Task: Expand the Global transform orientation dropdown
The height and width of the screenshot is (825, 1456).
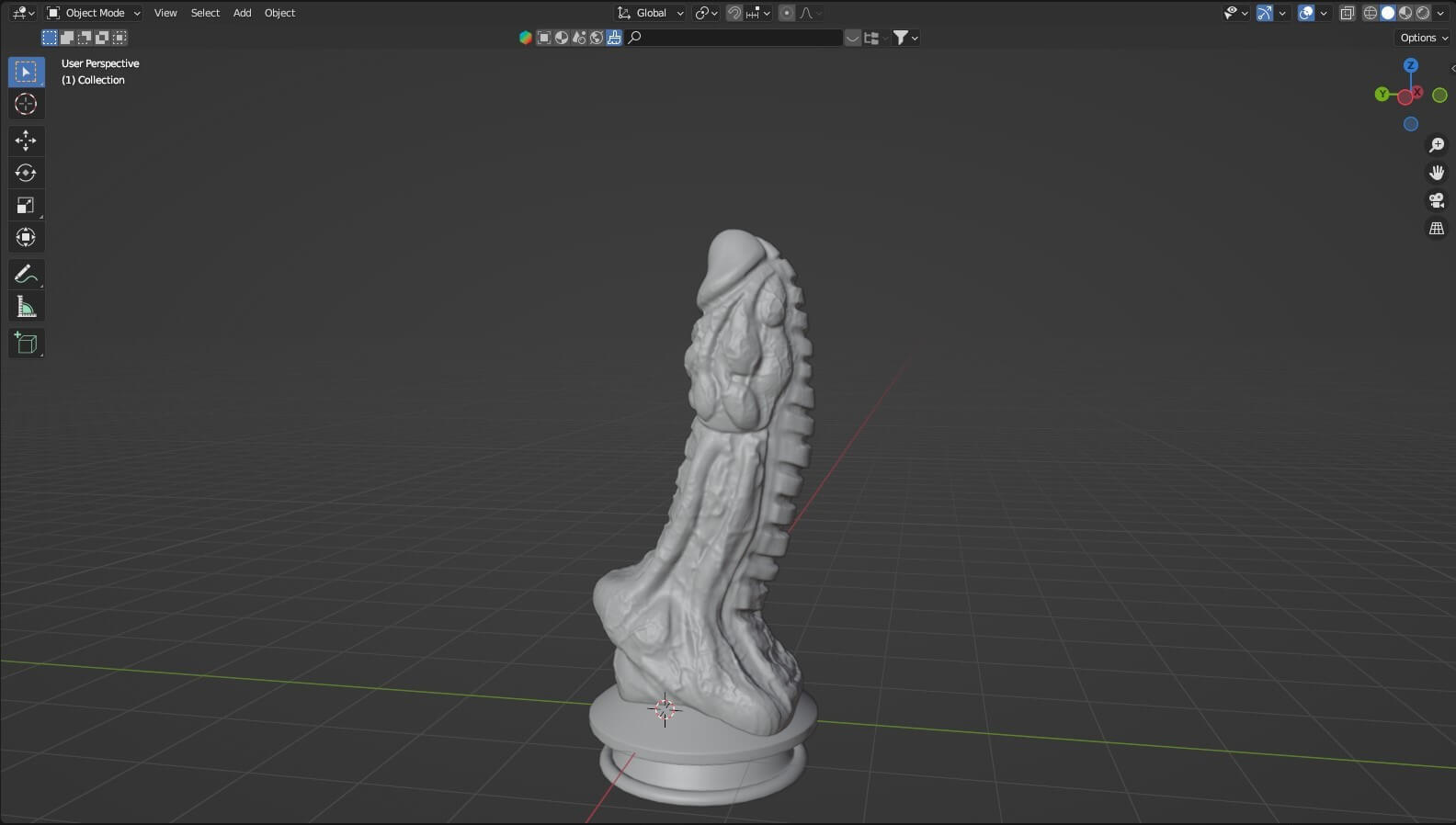Action: 651,13
